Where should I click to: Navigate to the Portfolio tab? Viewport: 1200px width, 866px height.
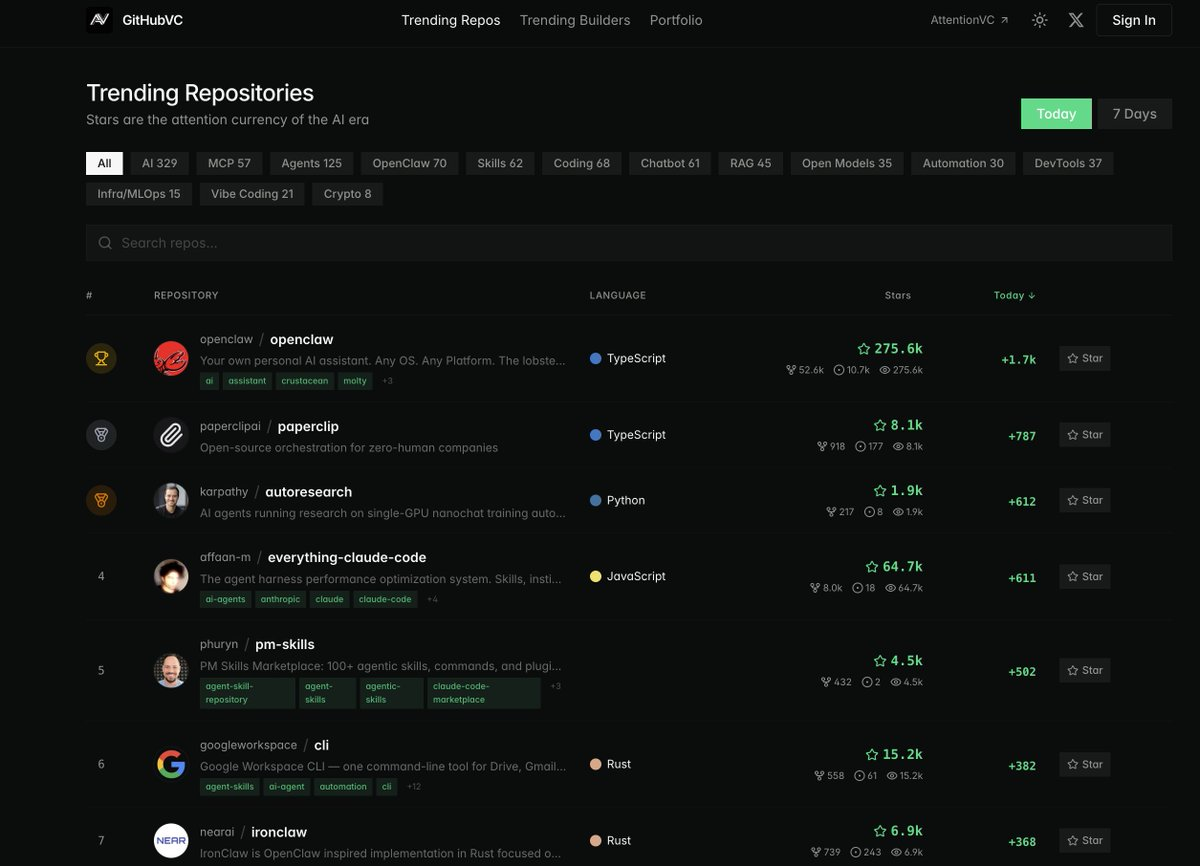pyautogui.click(x=676, y=20)
